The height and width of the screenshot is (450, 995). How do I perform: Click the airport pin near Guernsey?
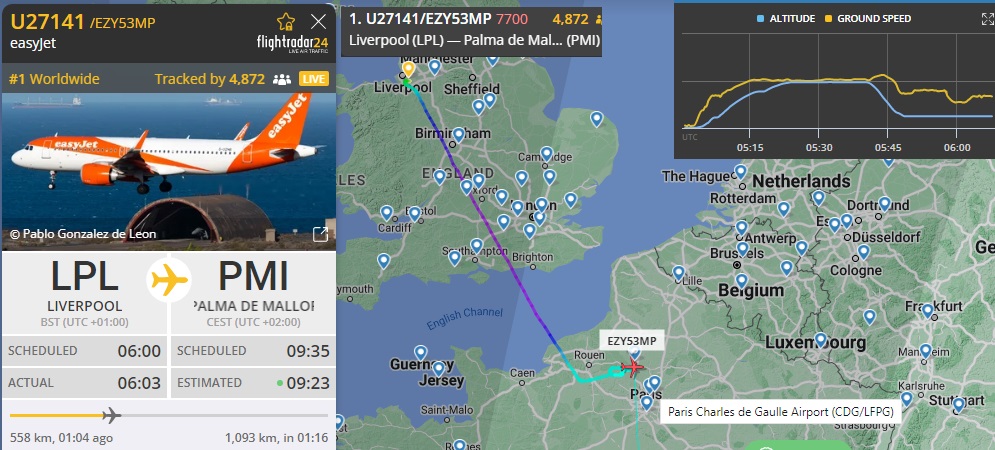(x=420, y=353)
